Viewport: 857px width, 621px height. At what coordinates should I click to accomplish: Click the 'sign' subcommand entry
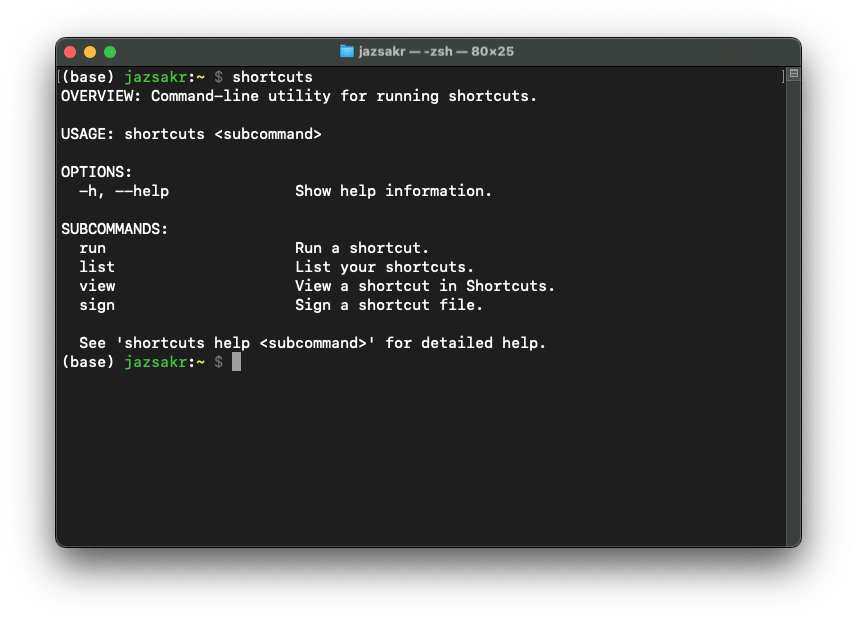[x=97, y=305]
